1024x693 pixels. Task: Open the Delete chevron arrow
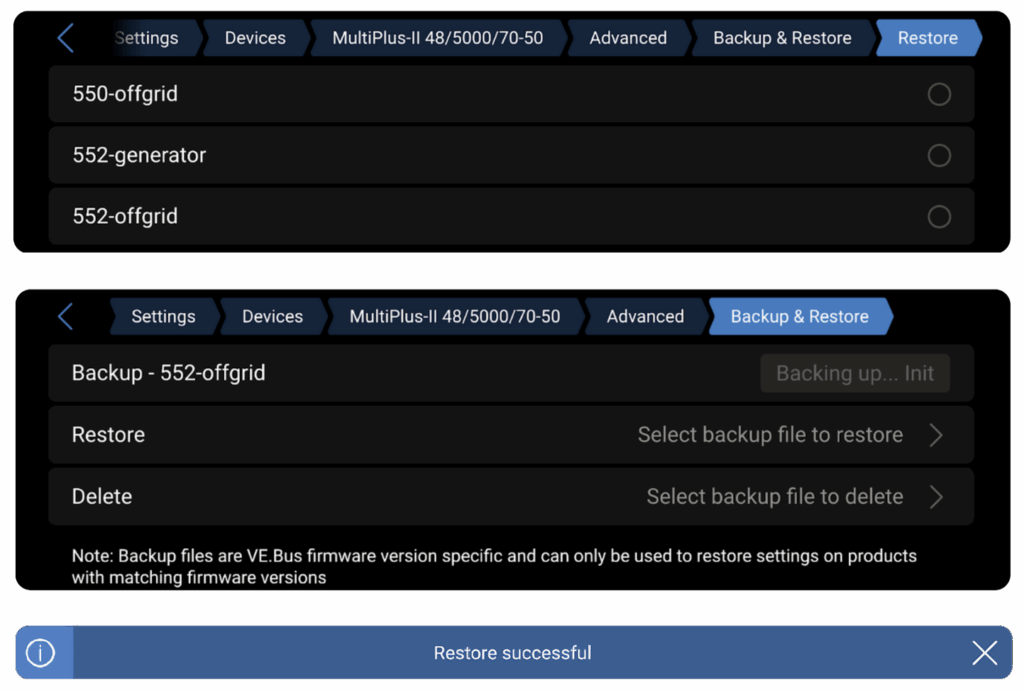click(x=936, y=497)
